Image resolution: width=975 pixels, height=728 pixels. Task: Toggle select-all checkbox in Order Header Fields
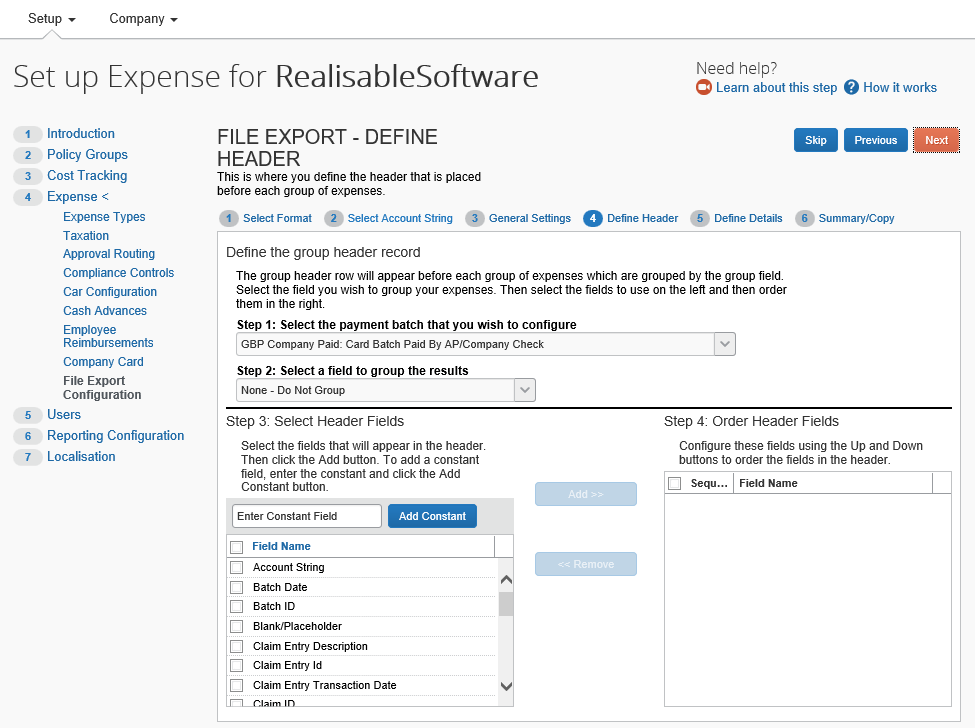point(674,484)
